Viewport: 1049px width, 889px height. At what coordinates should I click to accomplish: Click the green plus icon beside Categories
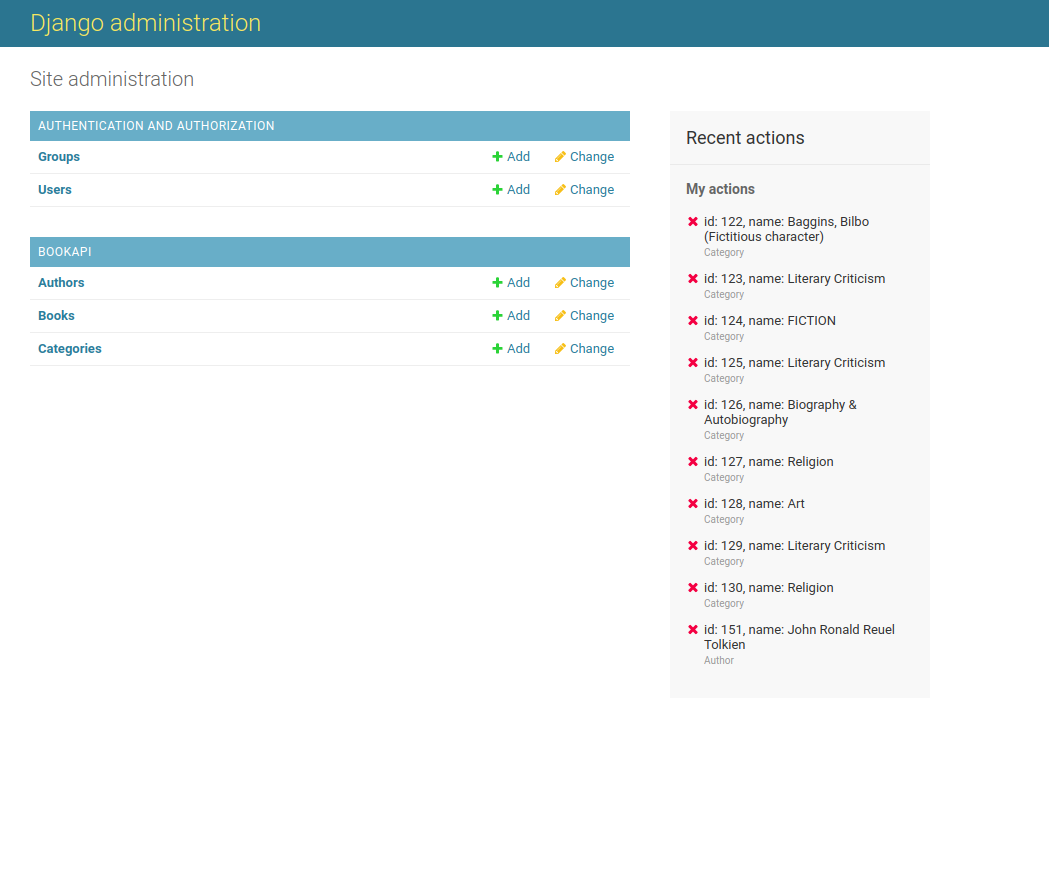(x=495, y=349)
